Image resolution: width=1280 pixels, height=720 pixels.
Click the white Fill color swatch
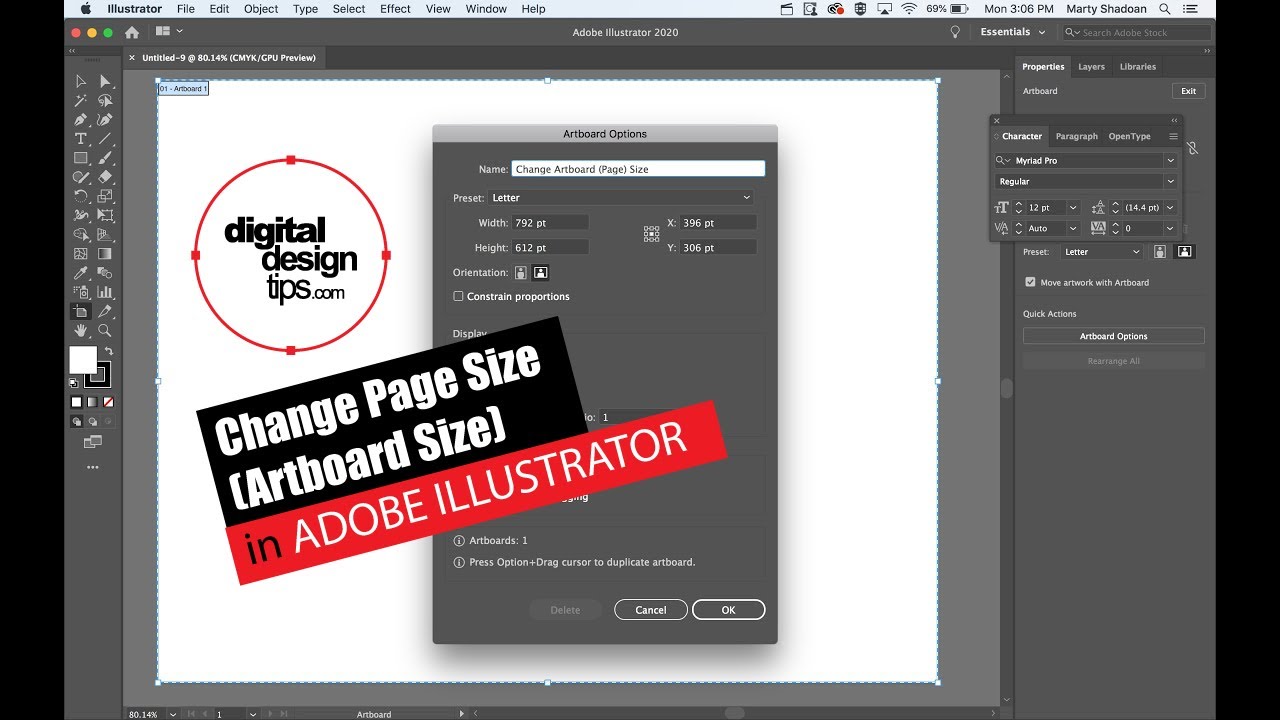[x=83, y=360]
